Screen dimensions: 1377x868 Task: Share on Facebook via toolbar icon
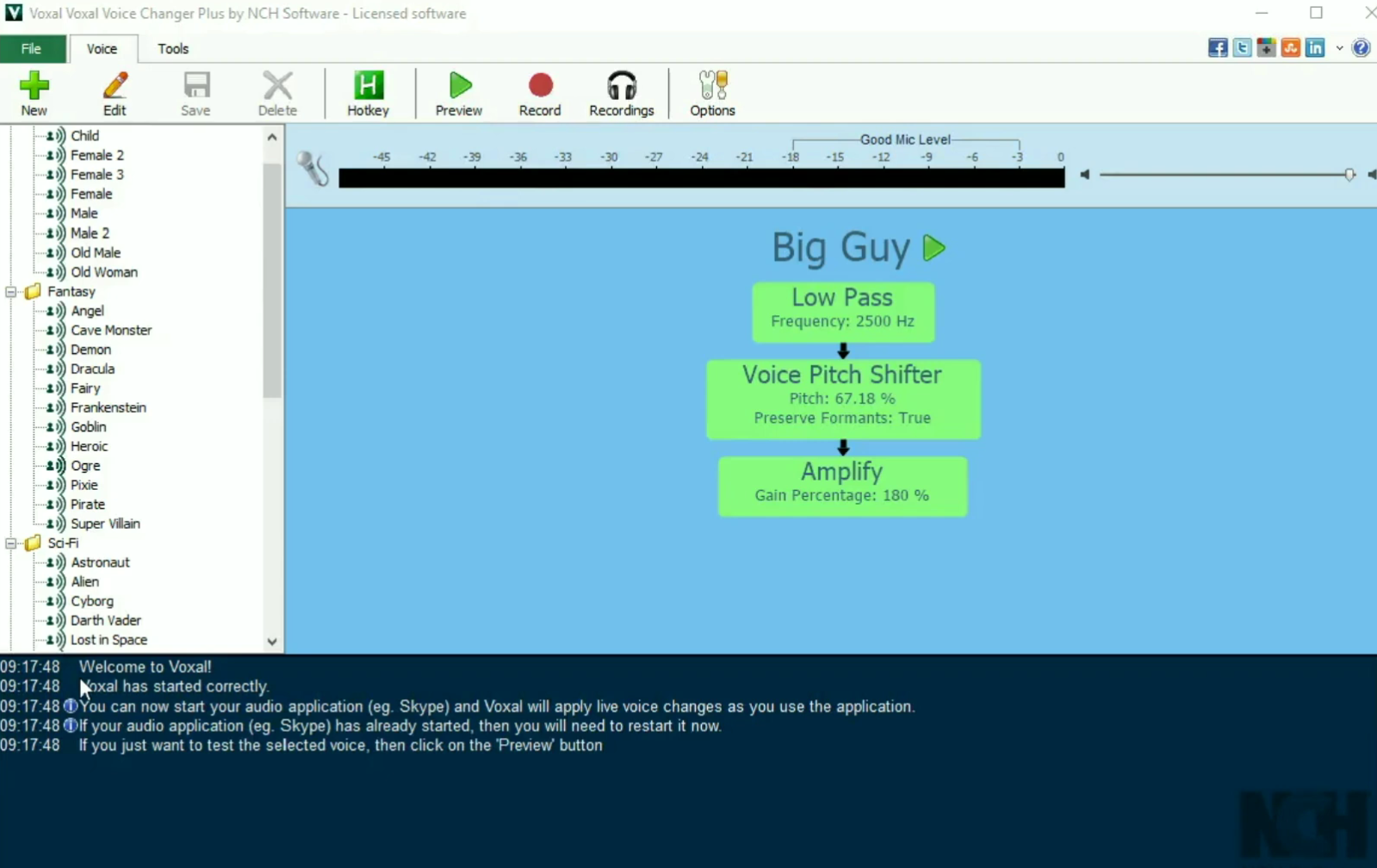(1218, 48)
